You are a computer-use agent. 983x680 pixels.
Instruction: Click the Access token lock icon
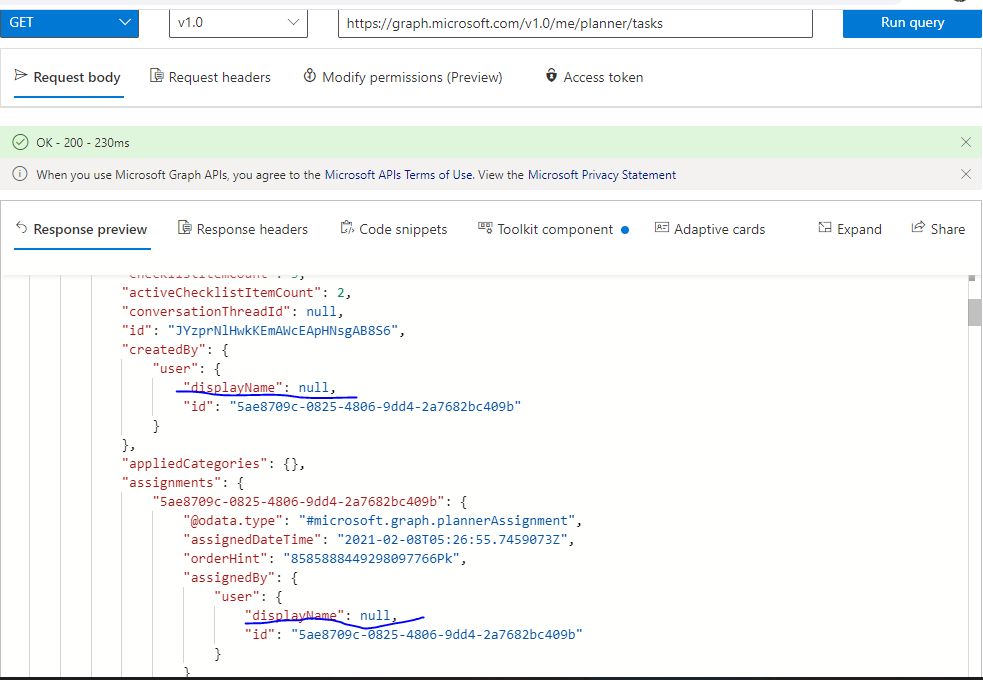[x=551, y=75]
